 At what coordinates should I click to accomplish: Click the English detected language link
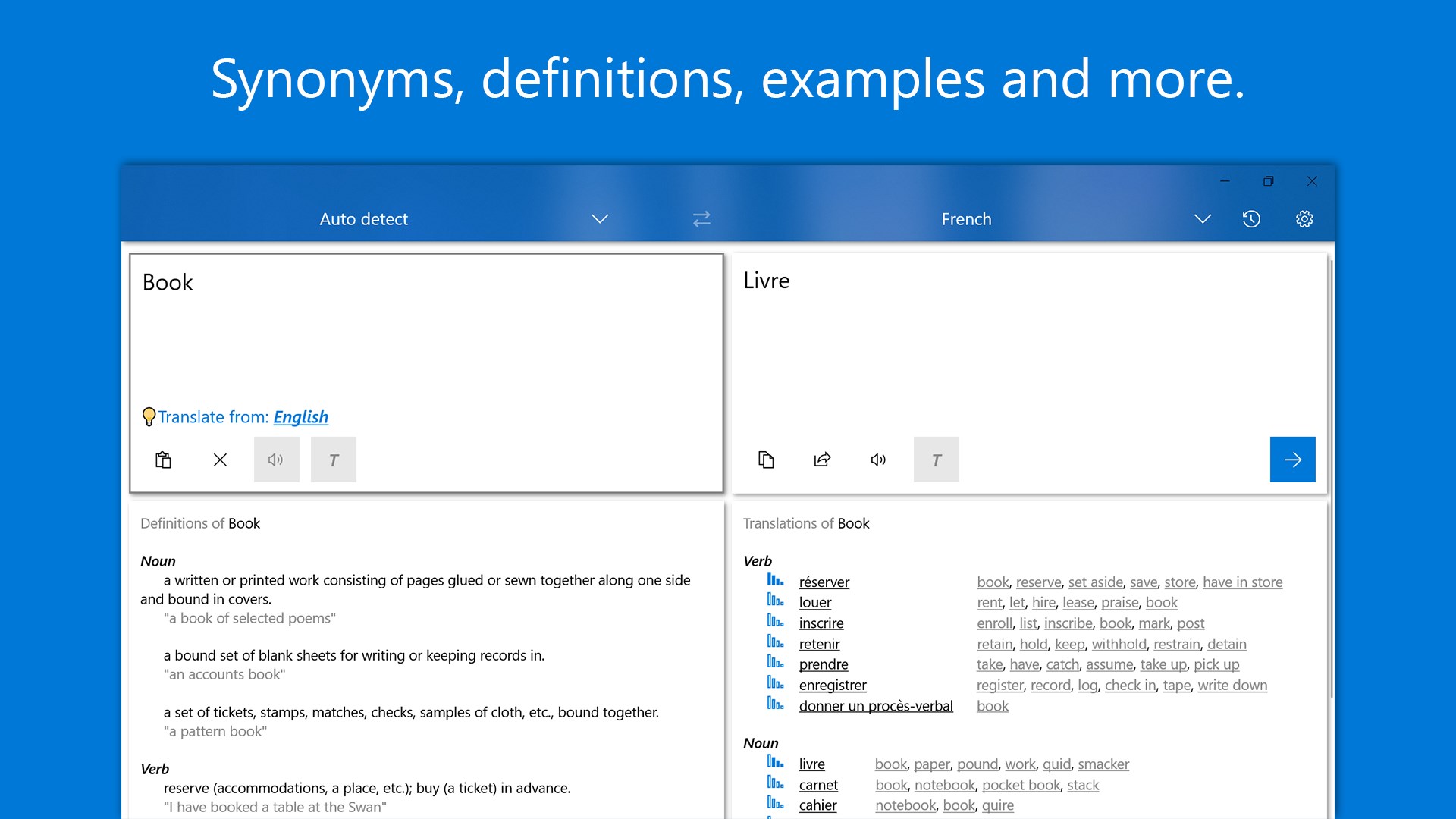click(300, 417)
